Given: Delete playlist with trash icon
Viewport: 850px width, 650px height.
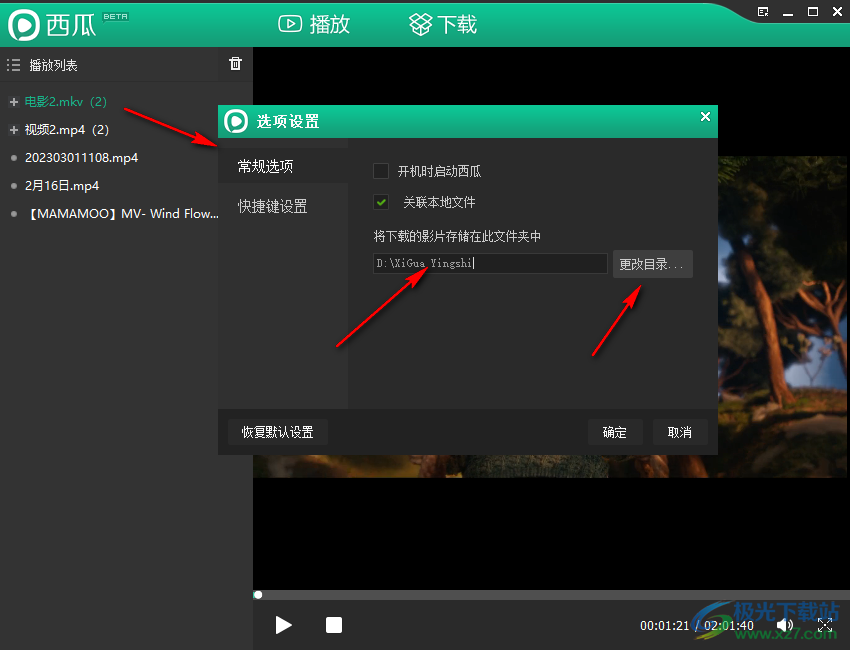Looking at the screenshot, I should [x=235, y=63].
